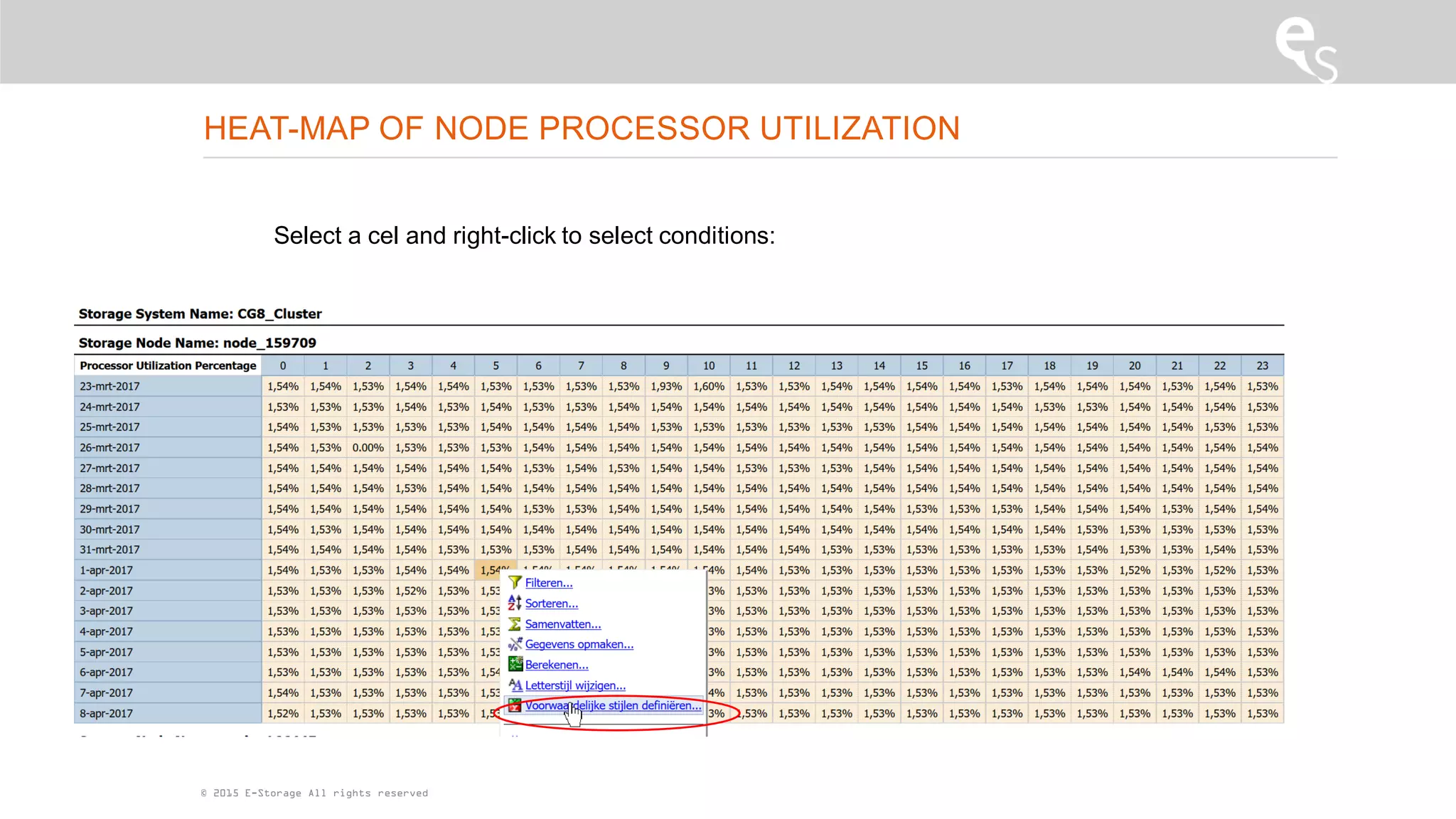The image size is (1456, 819).
Task: Click the E-Storage logo in header
Action: pos(1305,48)
